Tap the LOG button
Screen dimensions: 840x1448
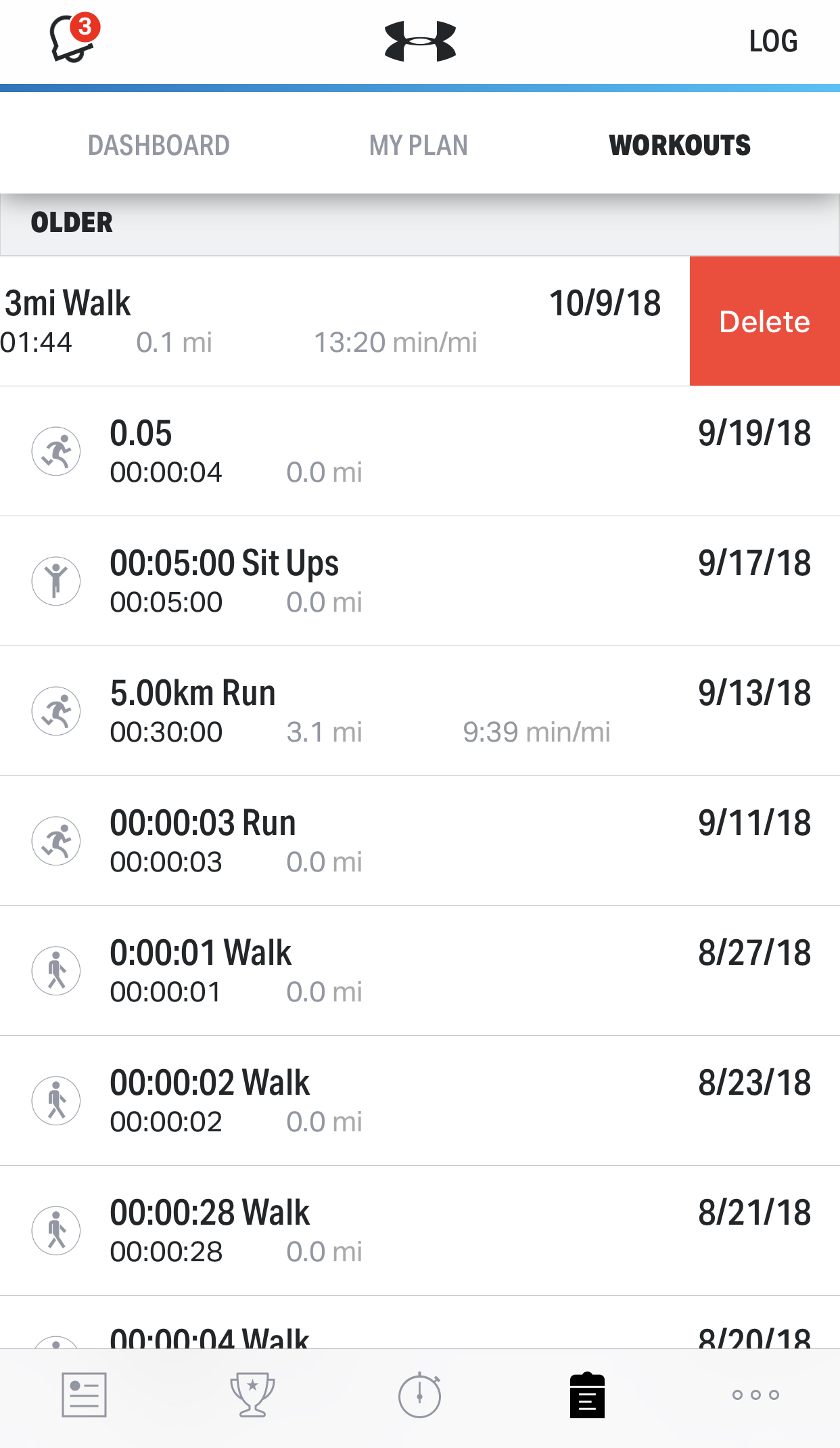tap(773, 41)
